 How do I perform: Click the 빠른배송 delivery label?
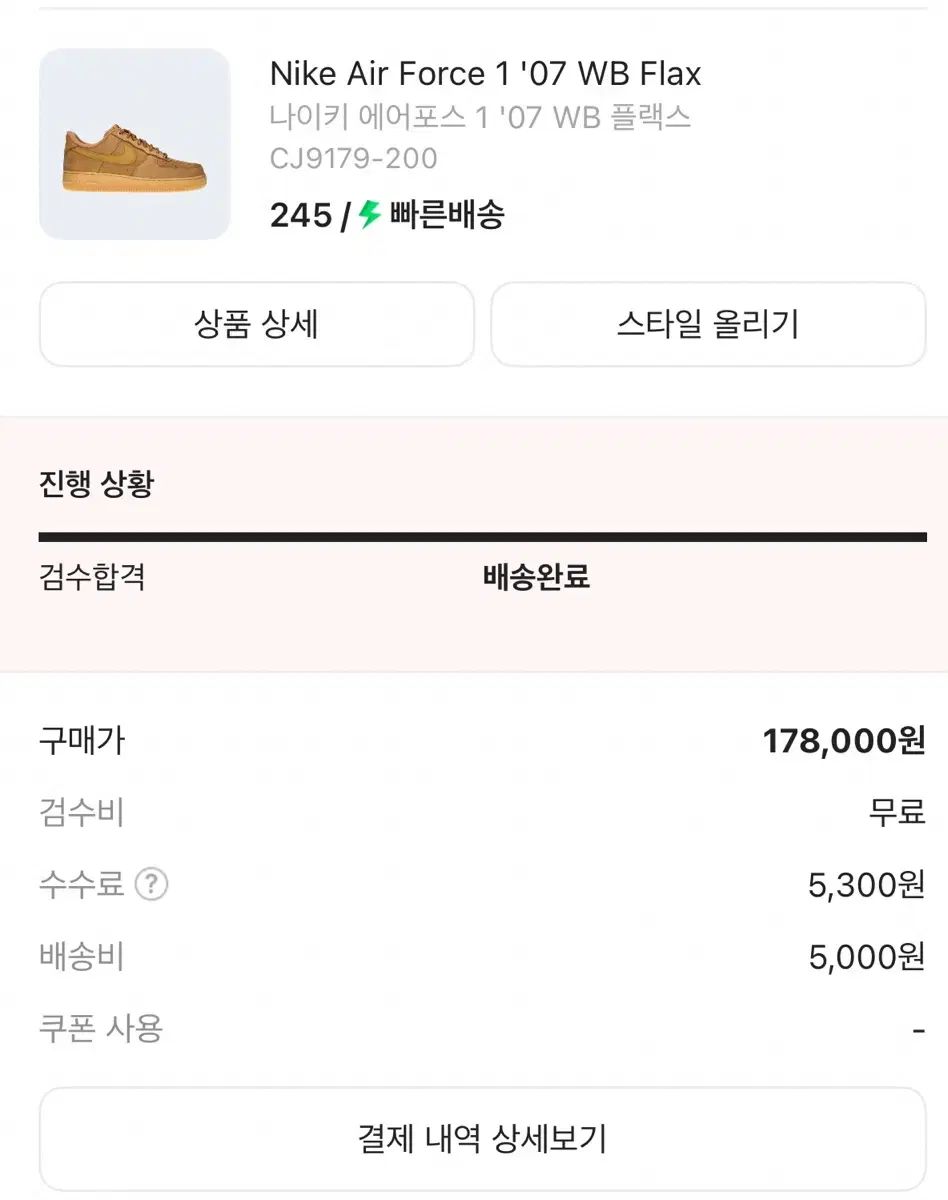click(x=447, y=215)
